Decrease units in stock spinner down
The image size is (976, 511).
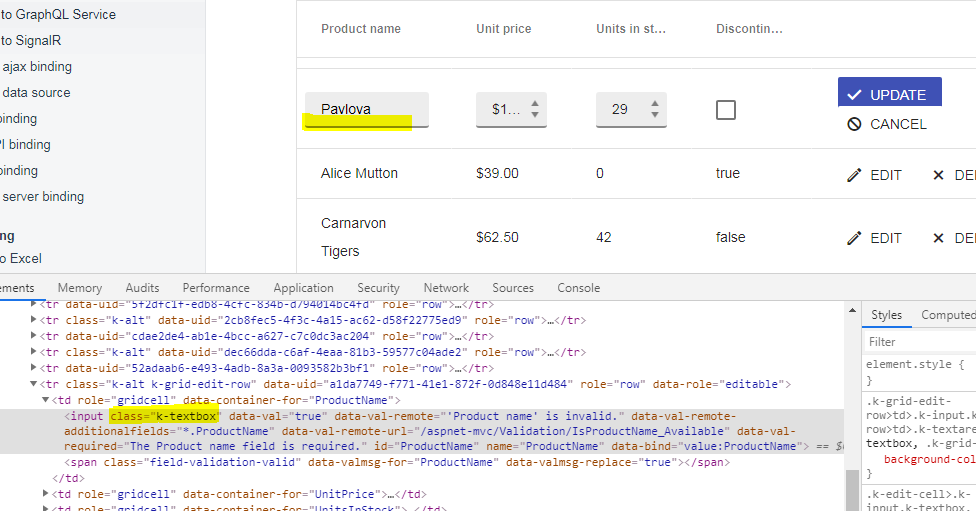coord(655,115)
